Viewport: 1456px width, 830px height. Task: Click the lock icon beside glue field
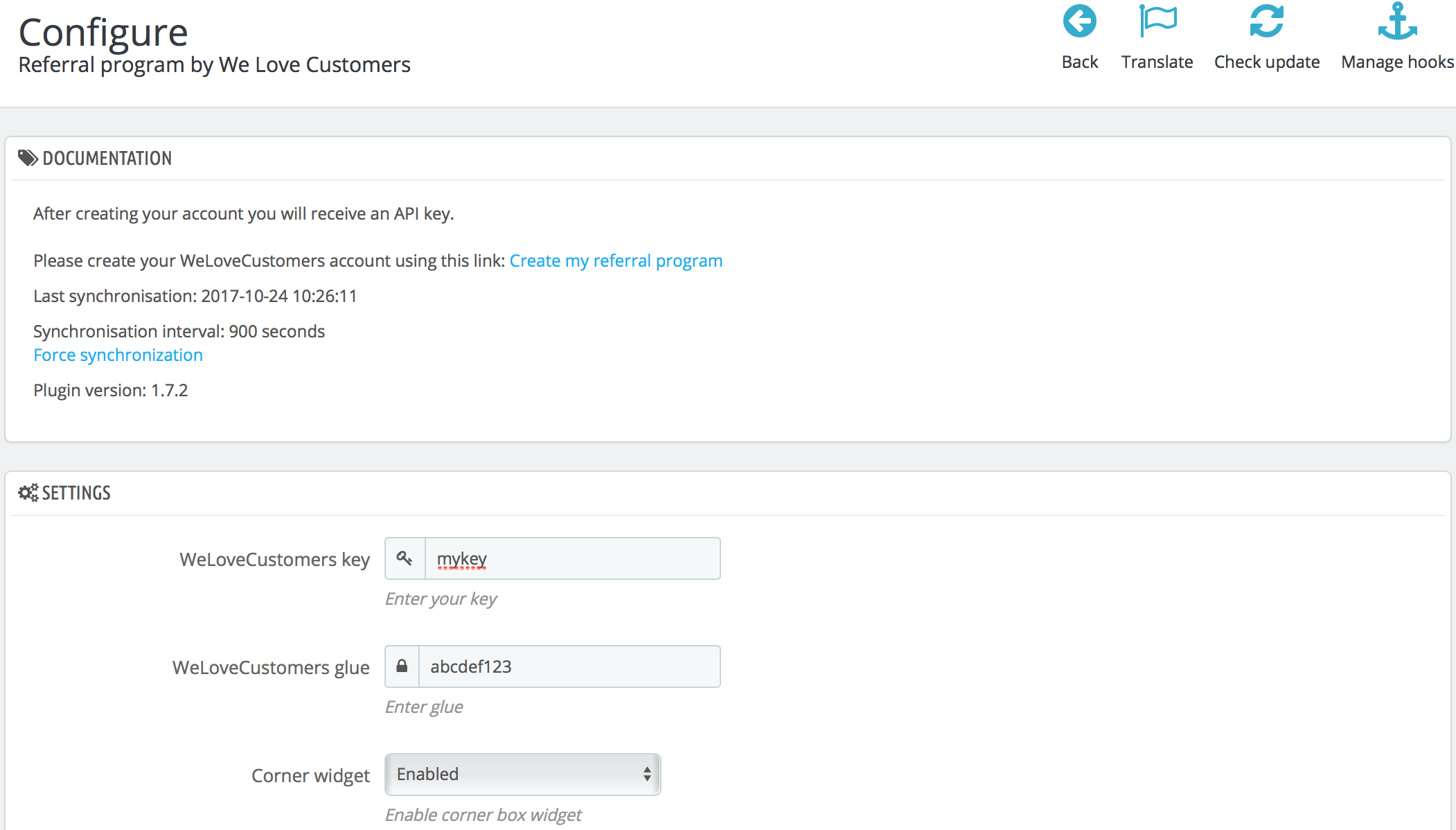402,666
